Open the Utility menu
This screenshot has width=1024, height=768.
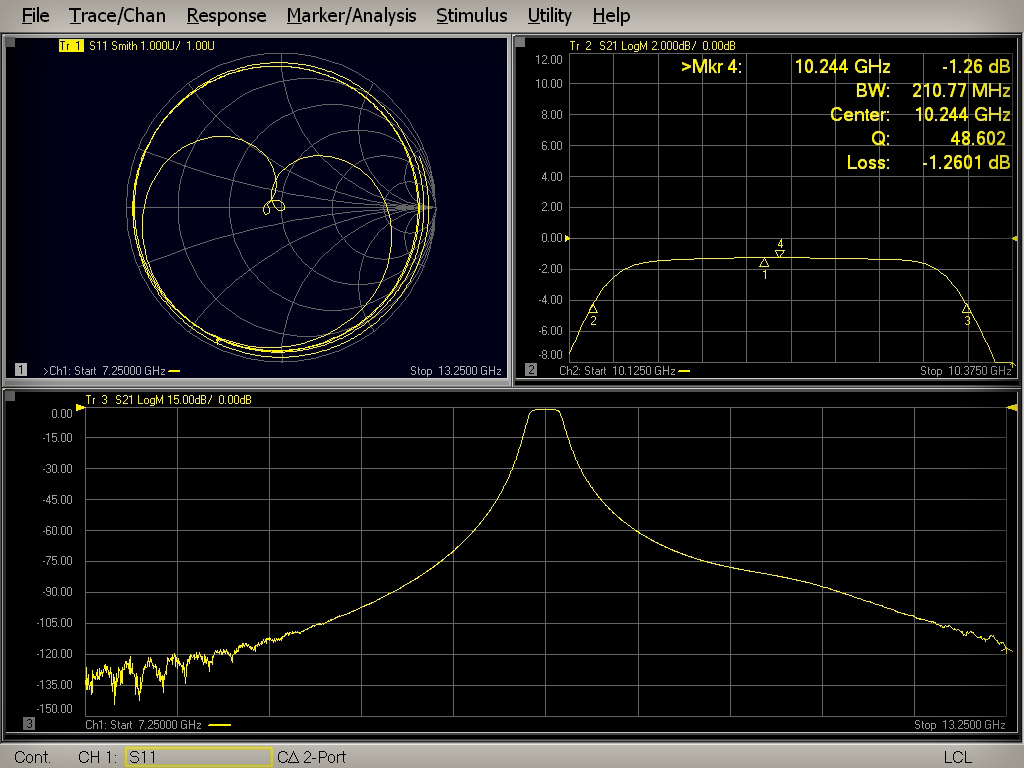549,16
